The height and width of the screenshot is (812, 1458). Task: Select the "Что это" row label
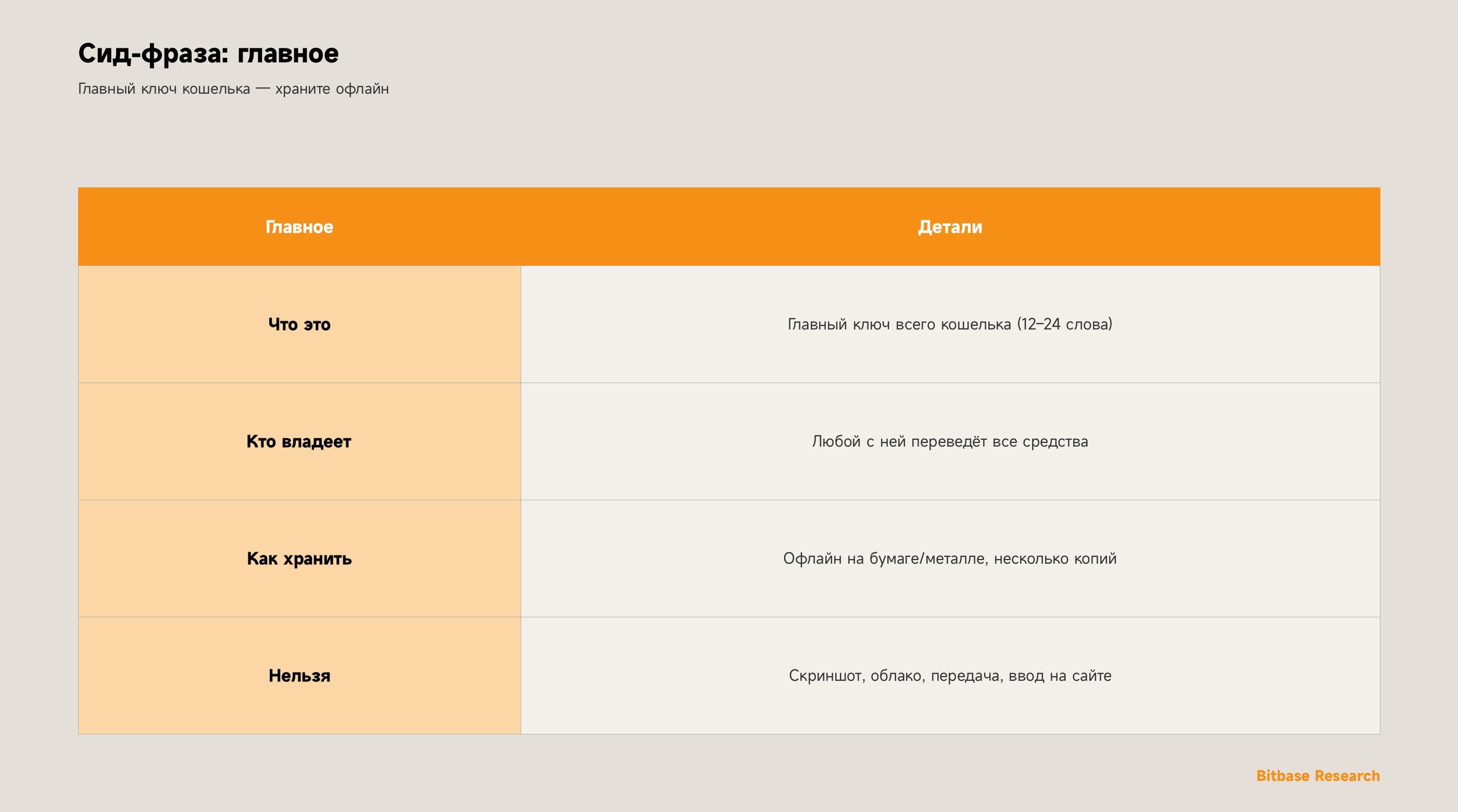coord(299,324)
